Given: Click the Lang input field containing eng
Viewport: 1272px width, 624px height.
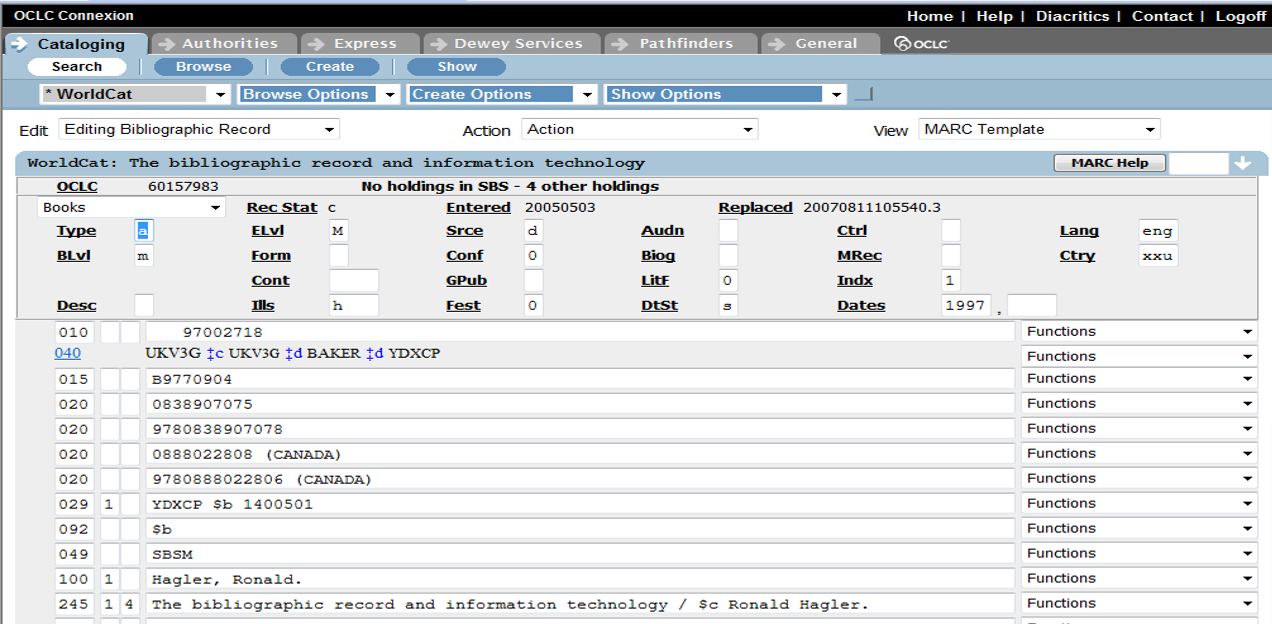Looking at the screenshot, I should pos(1157,231).
